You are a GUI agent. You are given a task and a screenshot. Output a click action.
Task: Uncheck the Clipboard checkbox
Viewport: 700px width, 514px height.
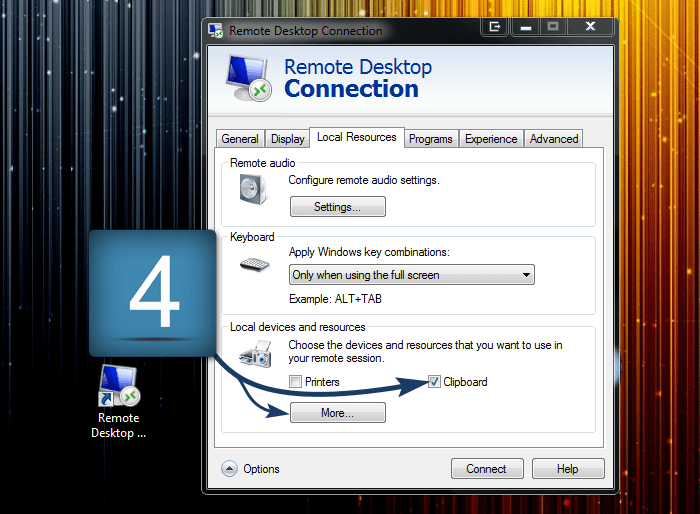[x=434, y=382]
